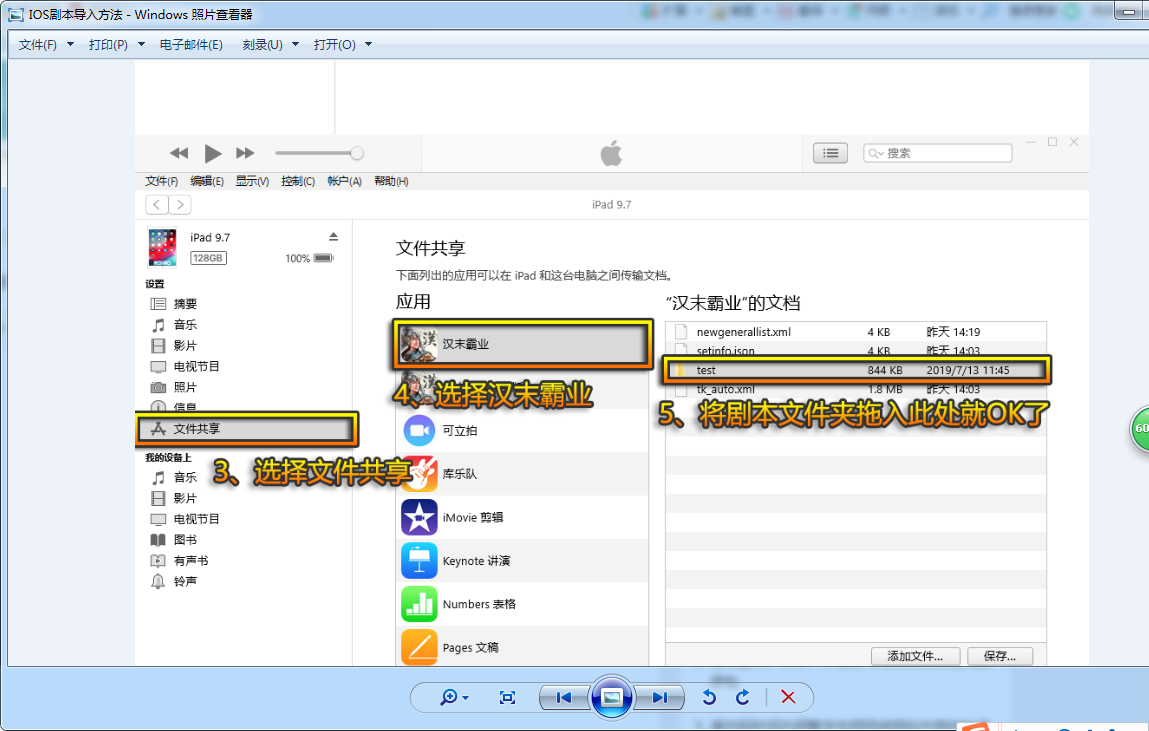Rotate the photo clockwise
The image size is (1149, 731).
[x=743, y=697]
